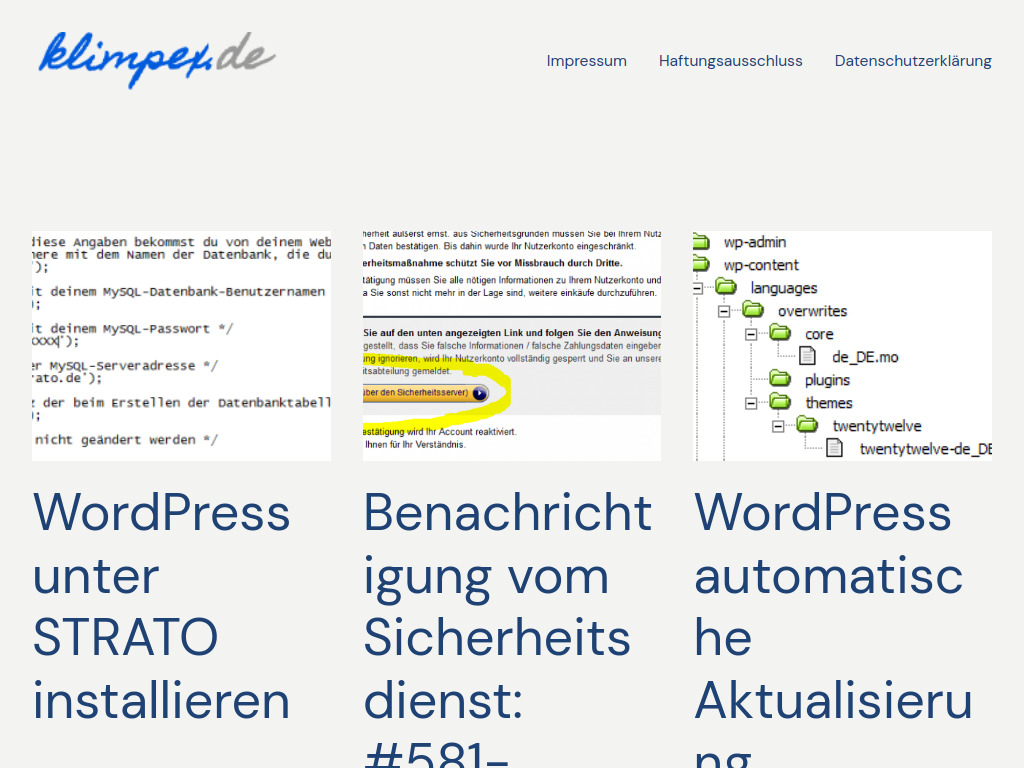This screenshot has height=768, width=1024.
Task: Click the themes folder icon
Action: pyautogui.click(x=780, y=402)
